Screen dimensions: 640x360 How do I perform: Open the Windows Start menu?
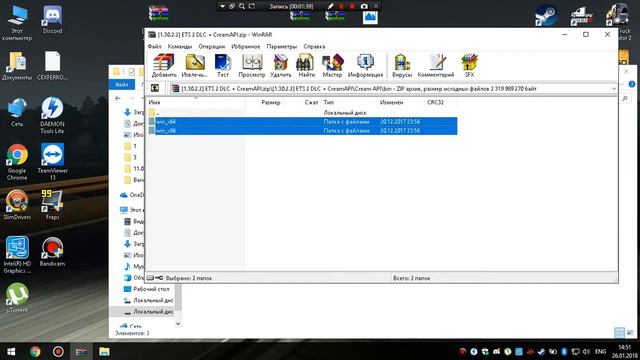click(11, 351)
